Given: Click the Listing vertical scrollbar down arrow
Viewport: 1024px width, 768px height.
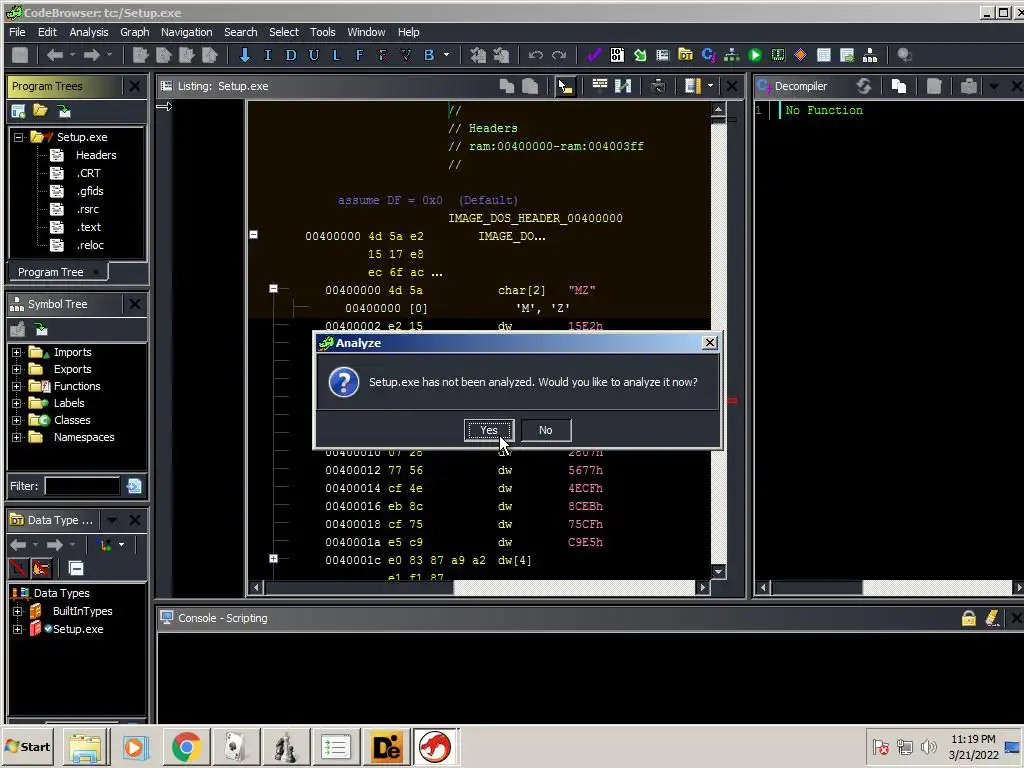Looking at the screenshot, I should coord(718,571).
